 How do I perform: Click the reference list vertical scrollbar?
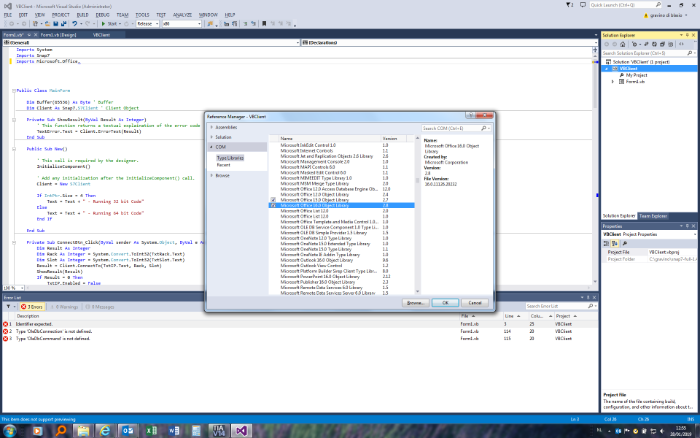tap(417, 215)
